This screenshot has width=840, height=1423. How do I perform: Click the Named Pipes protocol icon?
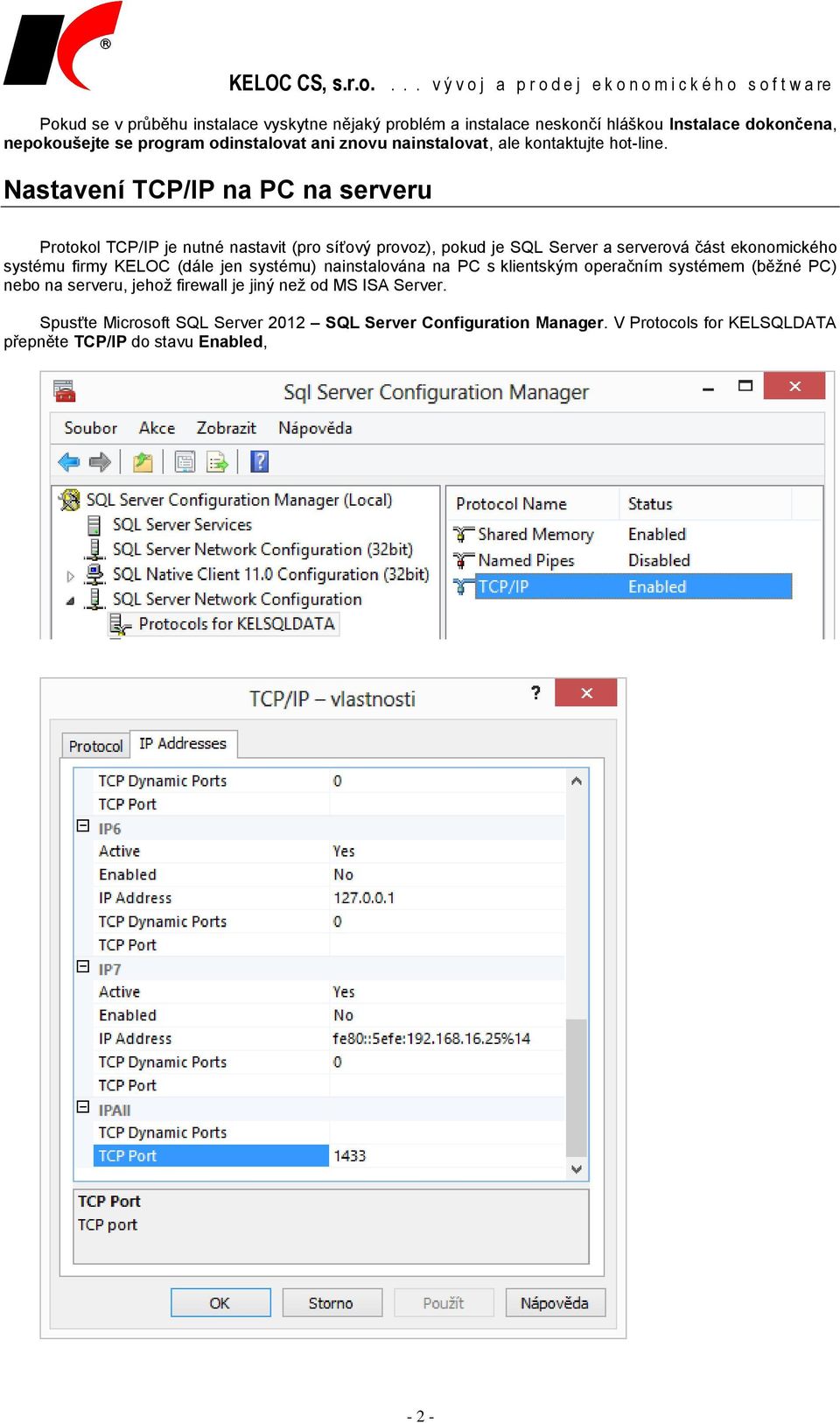464,560
